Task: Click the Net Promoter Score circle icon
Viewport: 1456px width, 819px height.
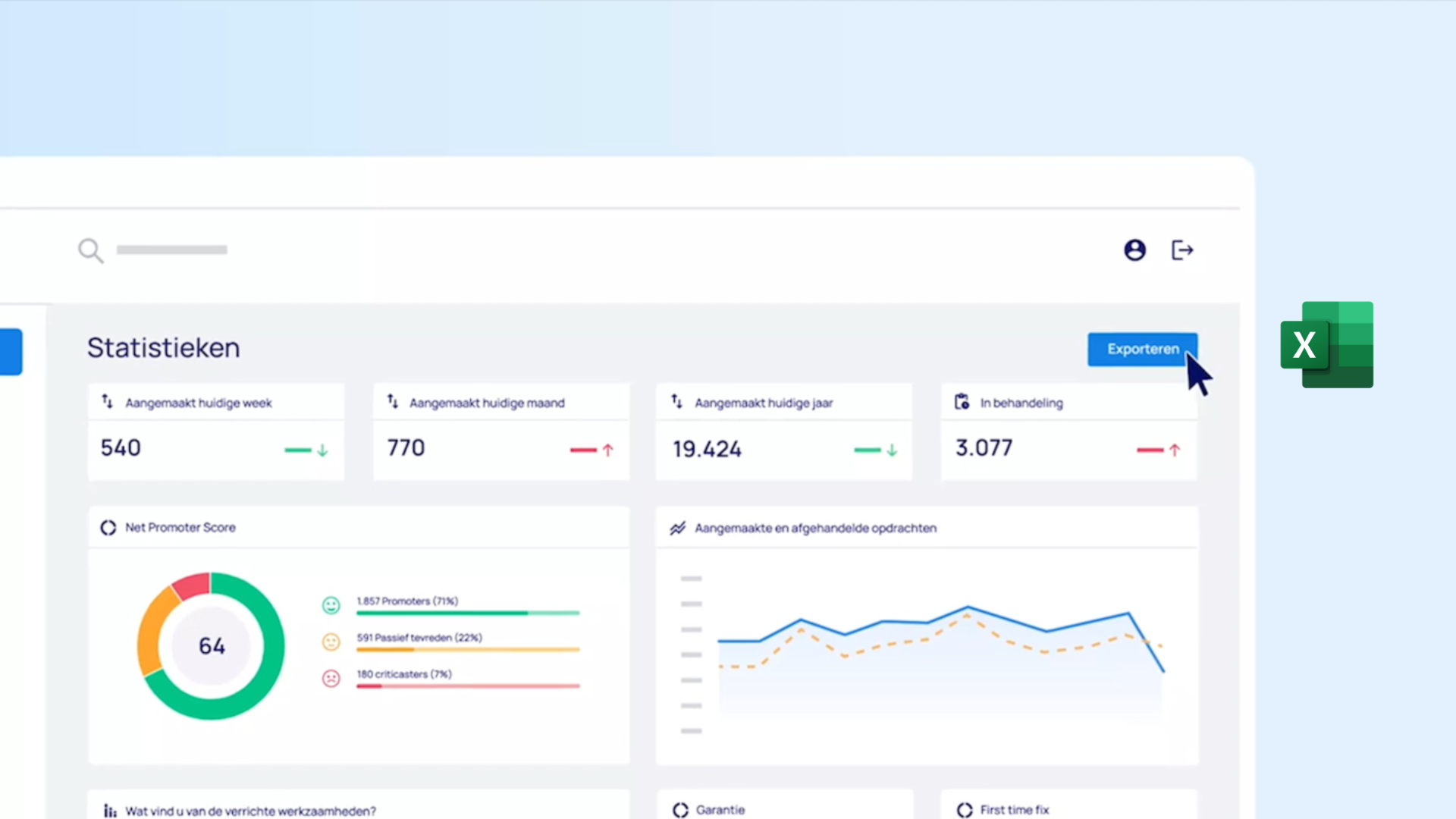Action: [x=108, y=528]
